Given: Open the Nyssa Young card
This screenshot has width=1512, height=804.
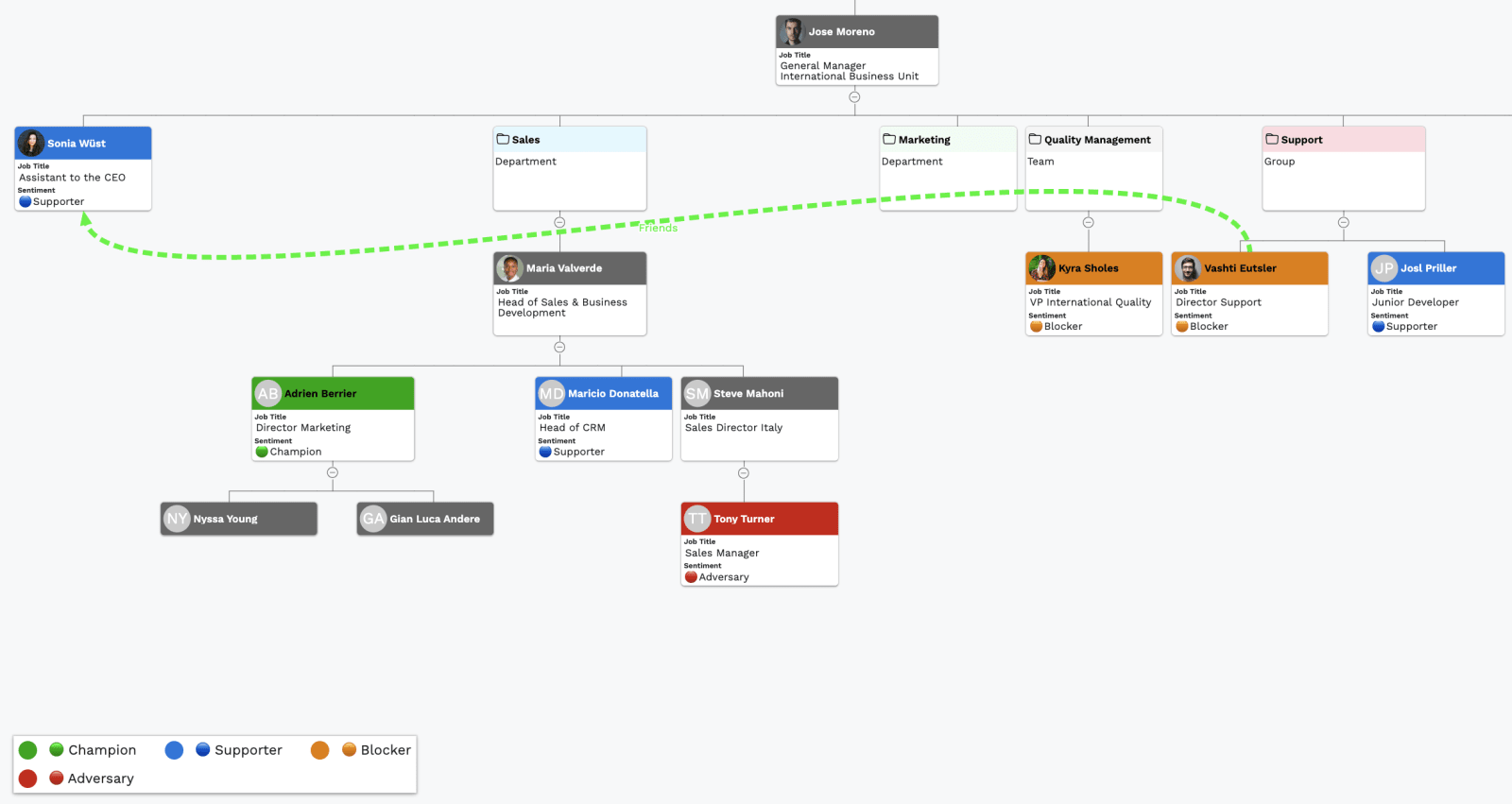Looking at the screenshot, I should tap(238, 519).
